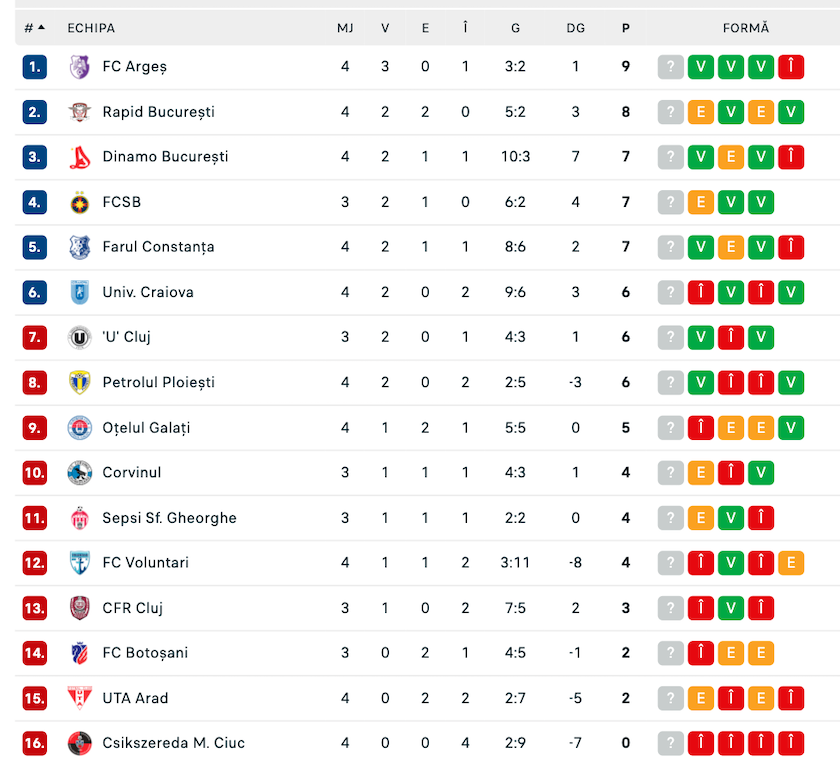This screenshot has height=765, width=840.
Task: Click the CFR Cluj club crest
Action: point(80,608)
